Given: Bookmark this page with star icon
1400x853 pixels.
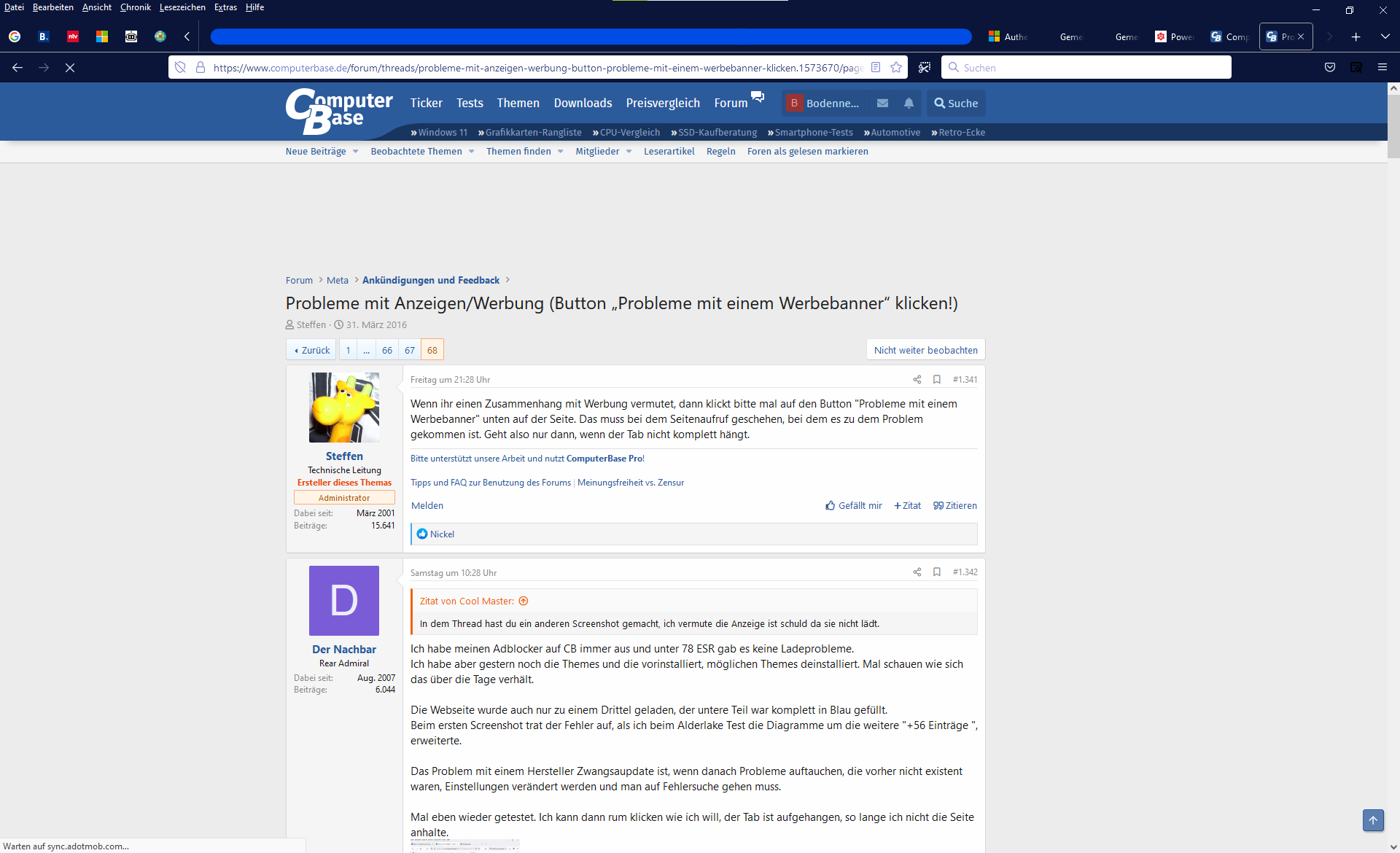Looking at the screenshot, I should tap(896, 68).
